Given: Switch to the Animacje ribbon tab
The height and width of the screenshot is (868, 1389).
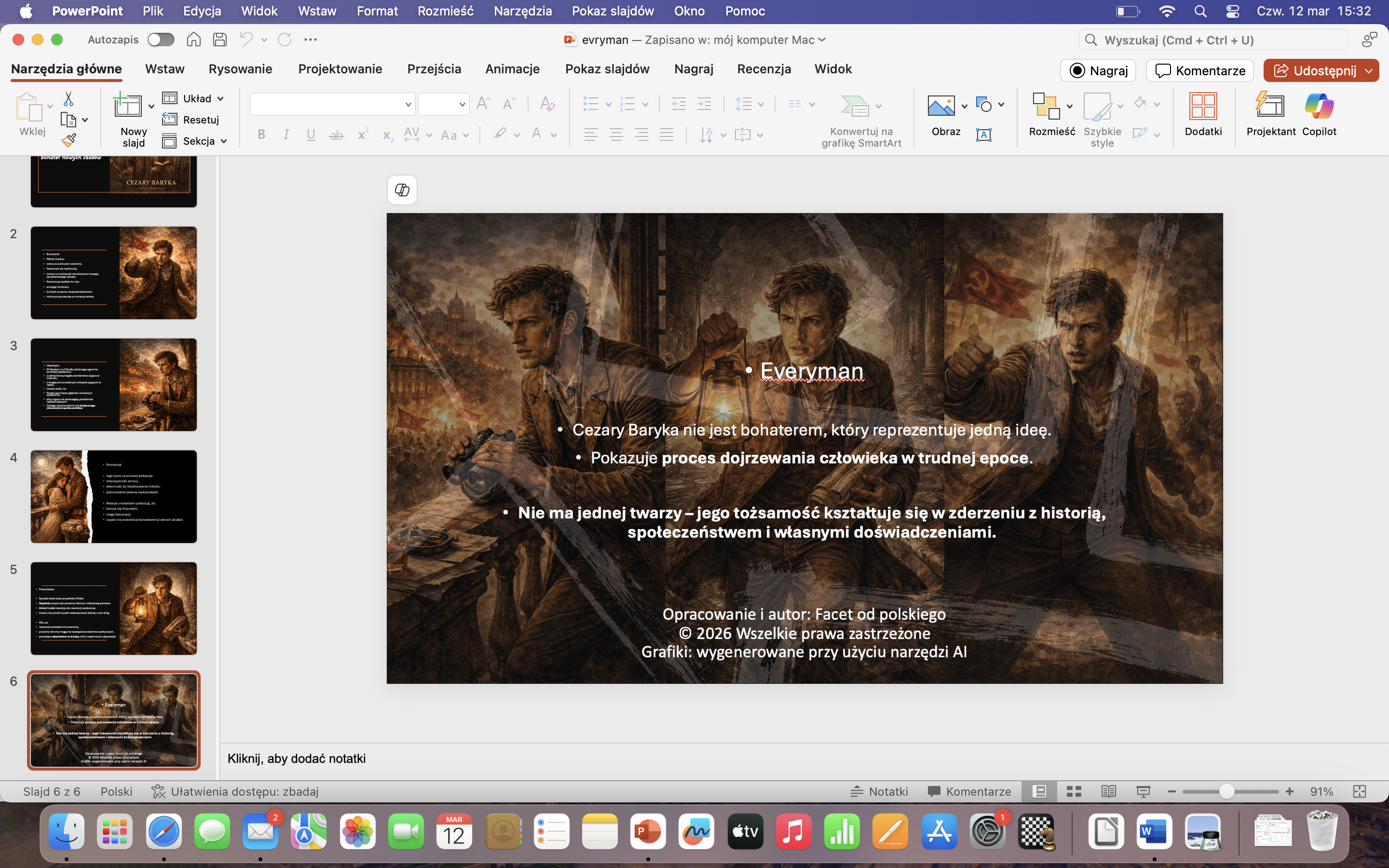Looking at the screenshot, I should [x=512, y=69].
